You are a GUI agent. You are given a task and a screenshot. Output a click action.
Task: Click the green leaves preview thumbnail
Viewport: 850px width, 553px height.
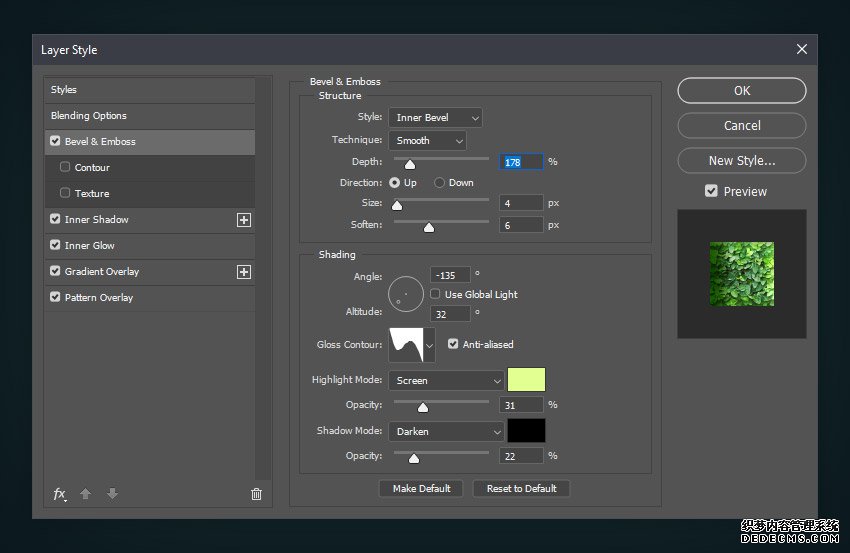(x=742, y=274)
